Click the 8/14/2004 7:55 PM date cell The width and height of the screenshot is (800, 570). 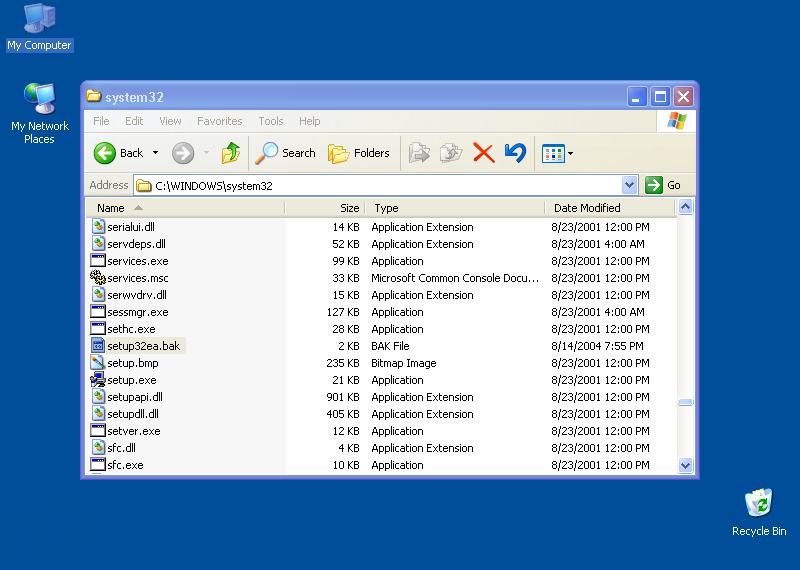(x=597, y=346)
